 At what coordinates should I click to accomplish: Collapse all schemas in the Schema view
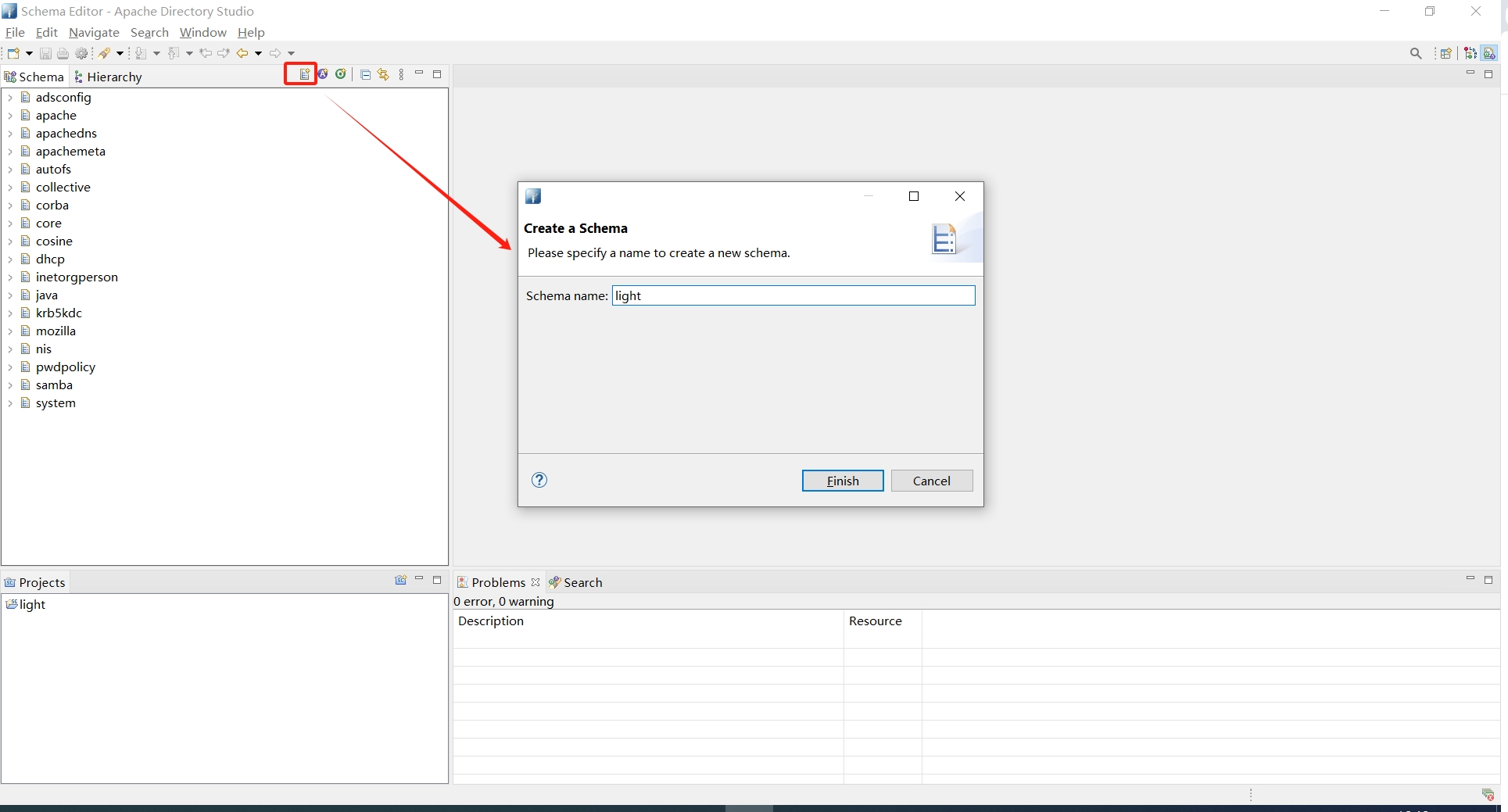tap(365, 75)
